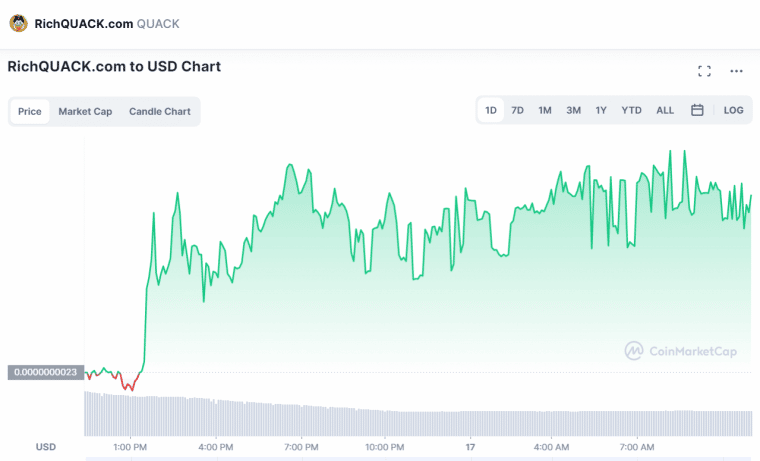Switch to the Market Cap tab
This screenshot has height=461, width=760.
pos(85,111)
